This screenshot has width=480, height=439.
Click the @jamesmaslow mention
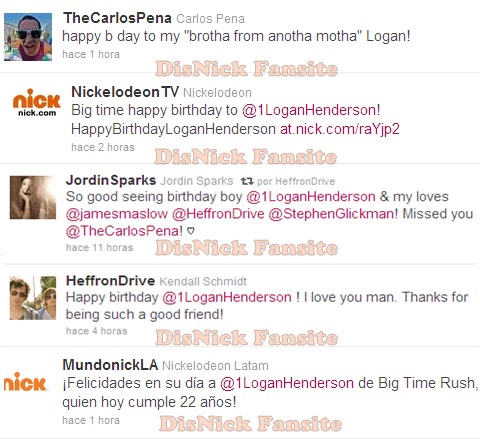click(x=117, y=214)
